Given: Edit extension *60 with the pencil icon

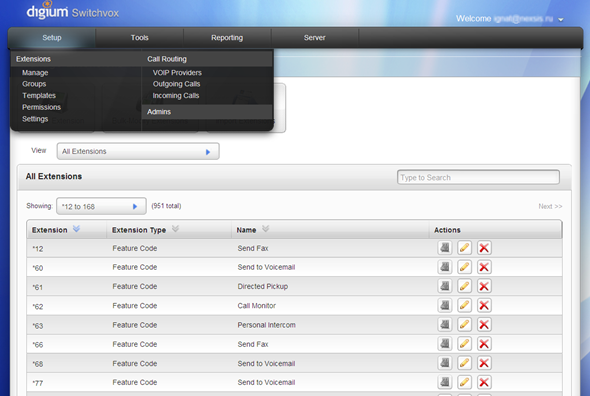Looking at the screenshot, I should (464, 267).
